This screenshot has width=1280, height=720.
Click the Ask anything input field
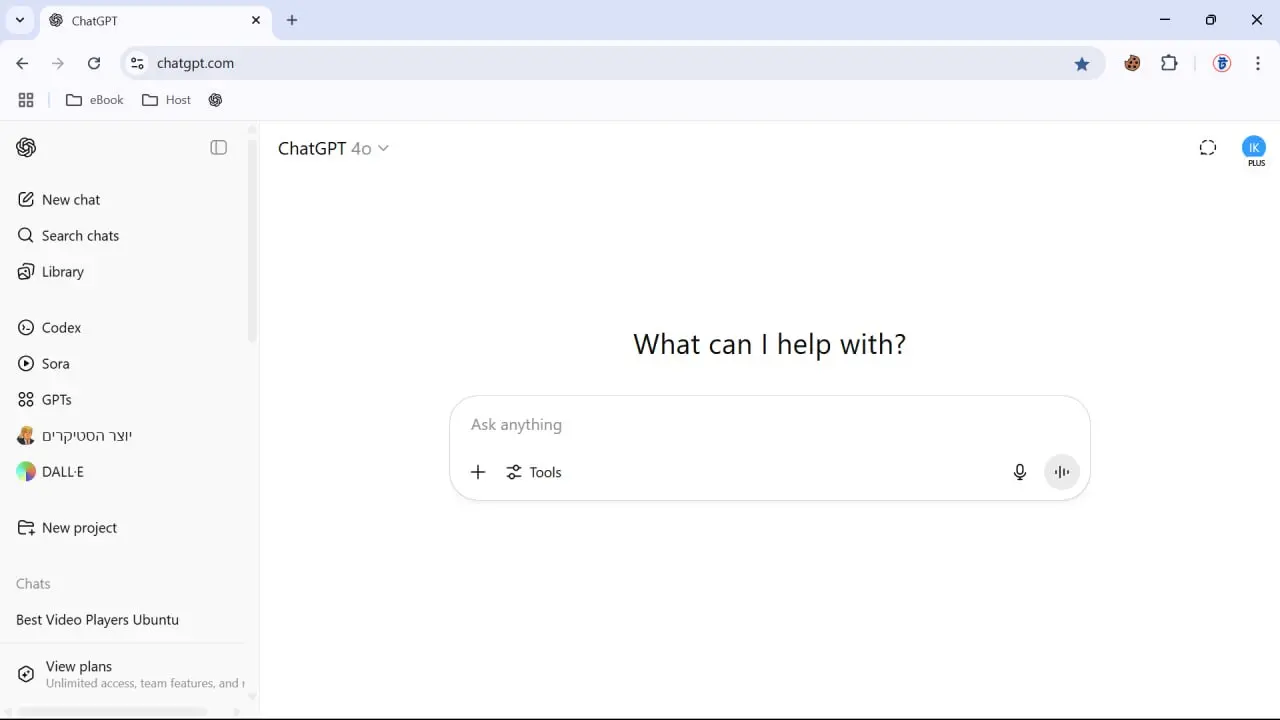tap(770, 425)
